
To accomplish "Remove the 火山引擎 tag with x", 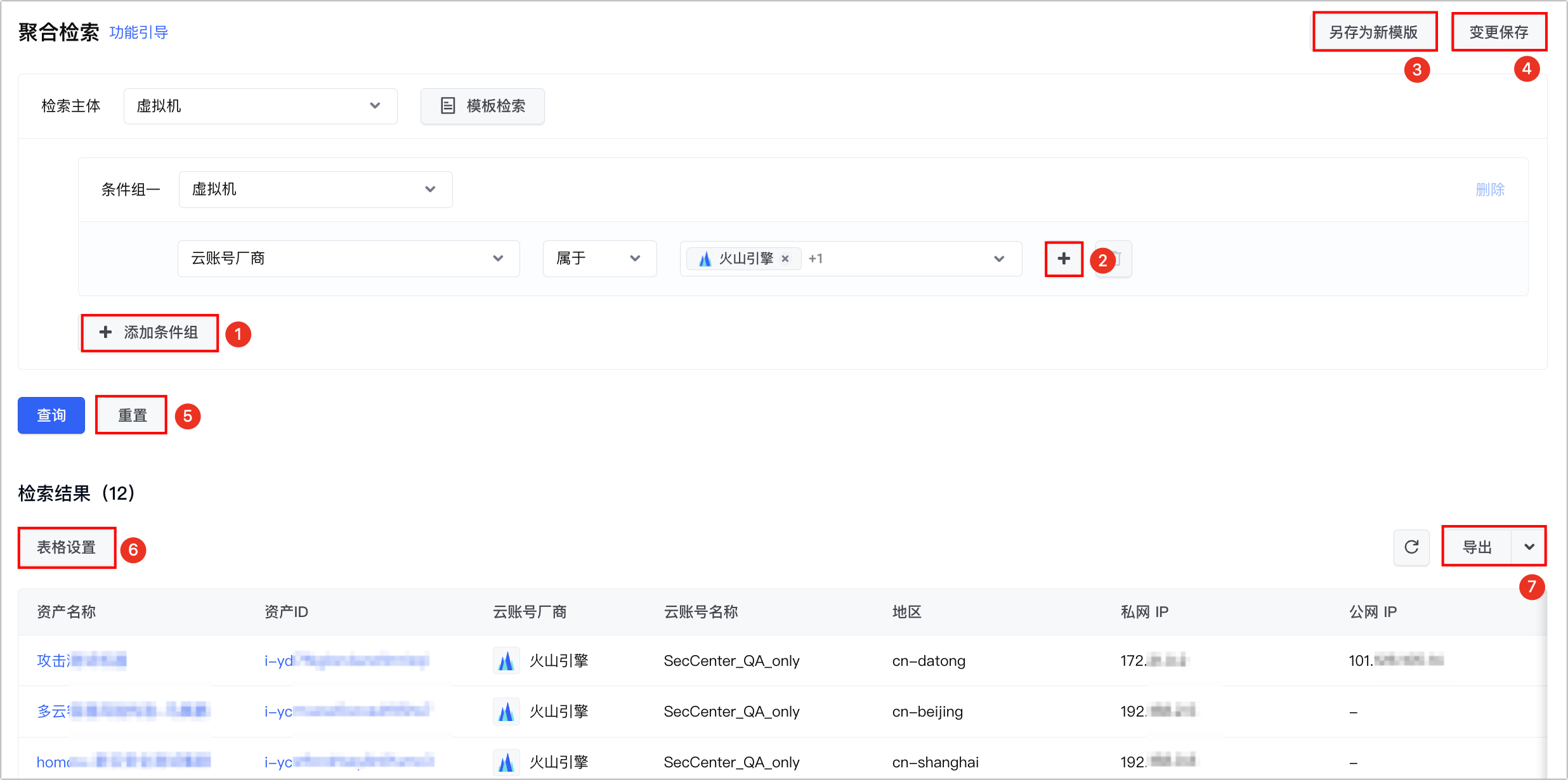I will [x=785, y=259].
